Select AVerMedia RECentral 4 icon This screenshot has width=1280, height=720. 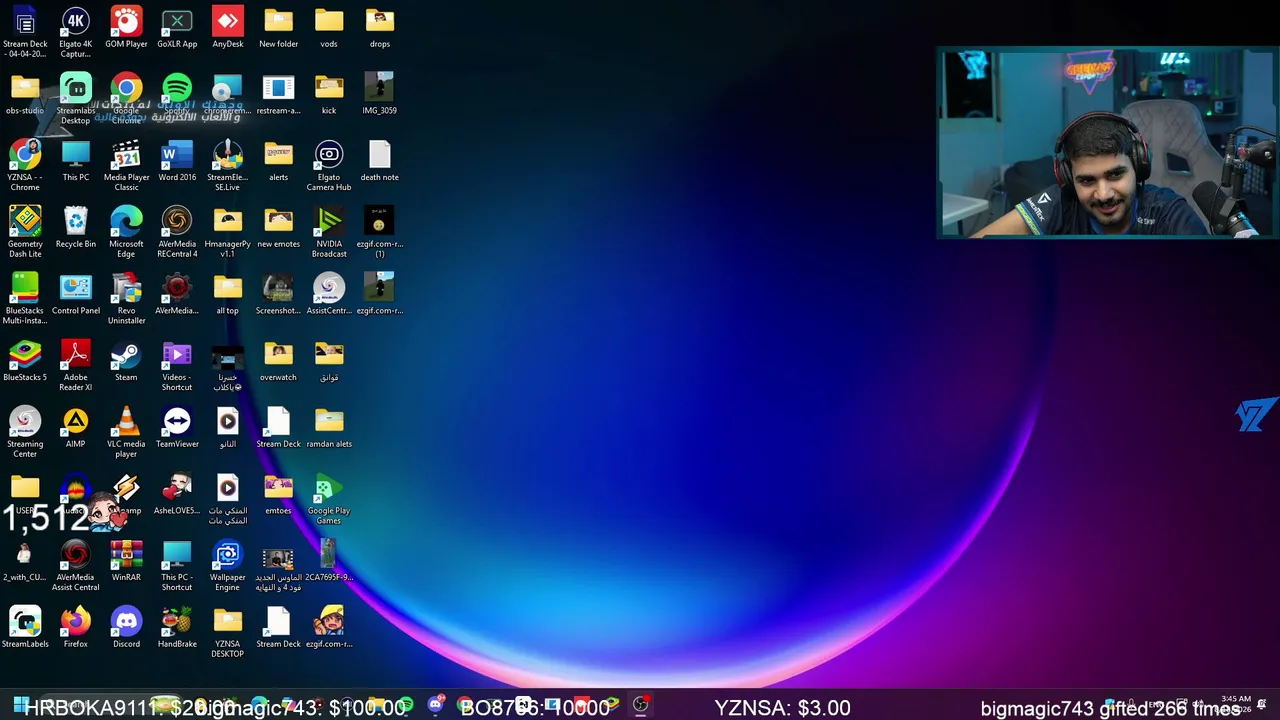[177, 232]
